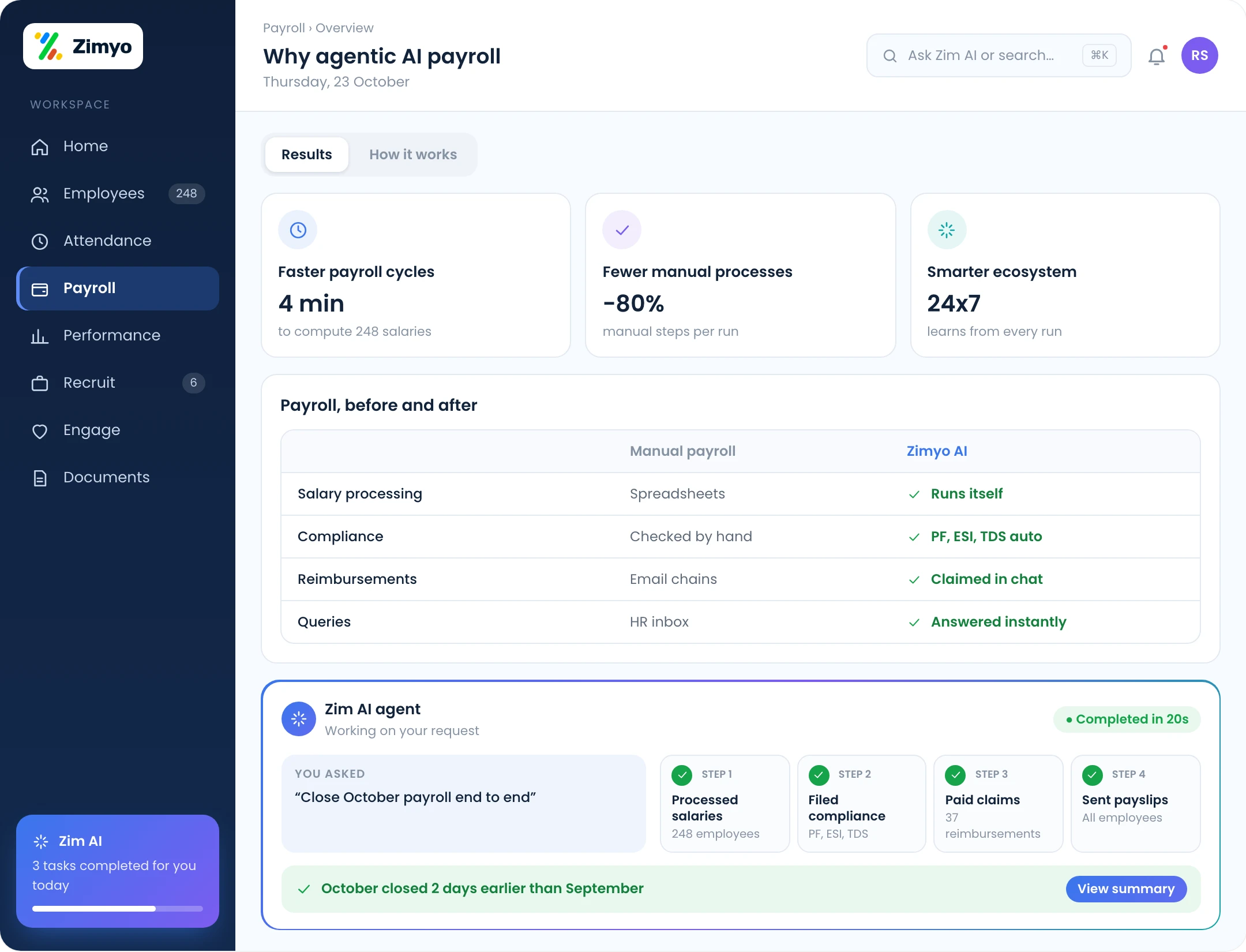Image resolution: width=1246 pixels, height=952 pixels.
Task: Click the Zimyo logo
Action: click(83, 46)
